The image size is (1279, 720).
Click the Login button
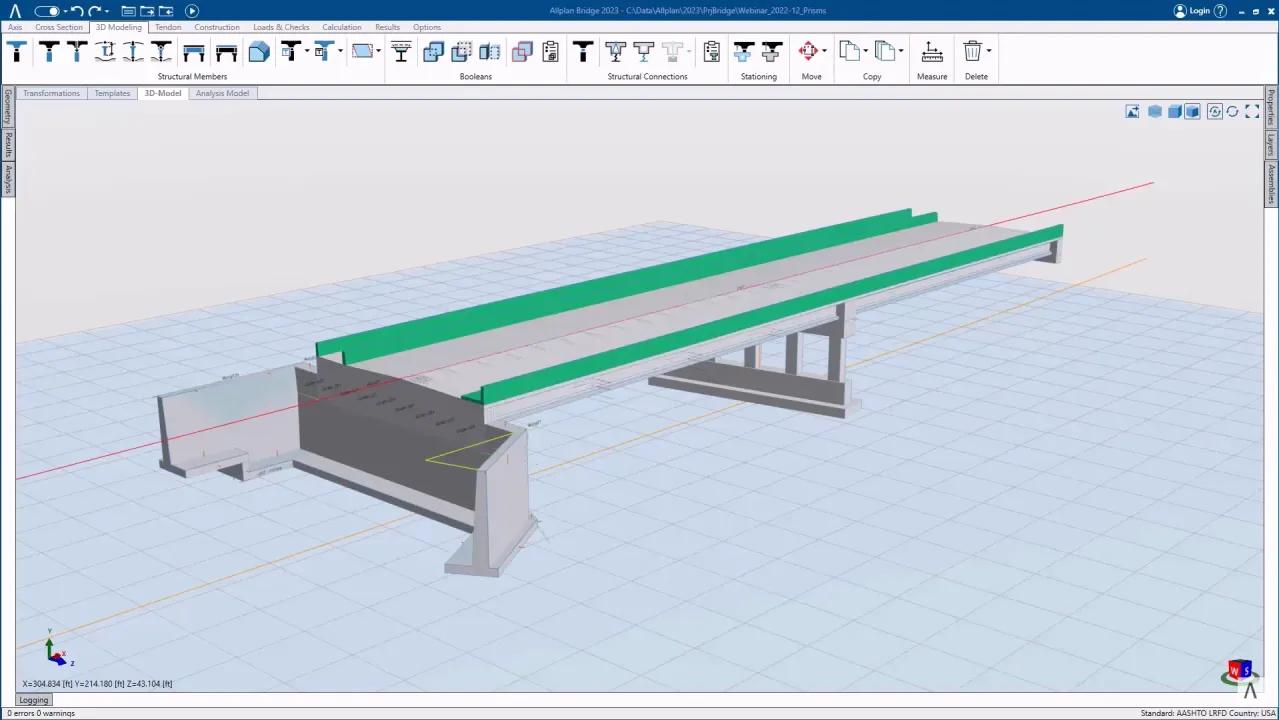click(x=1197, y=10)
